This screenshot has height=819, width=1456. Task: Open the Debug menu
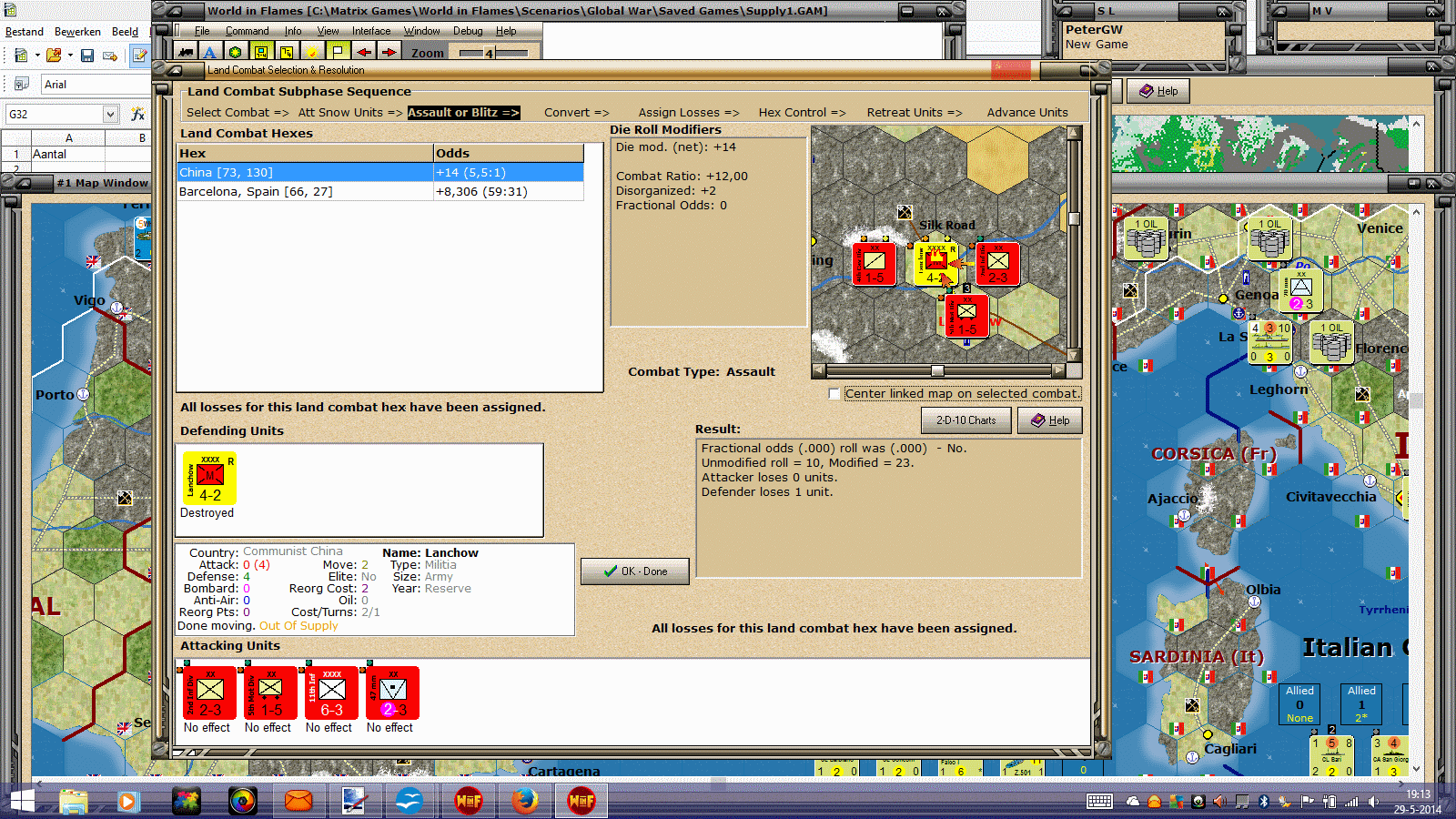[x=468, y=31]
